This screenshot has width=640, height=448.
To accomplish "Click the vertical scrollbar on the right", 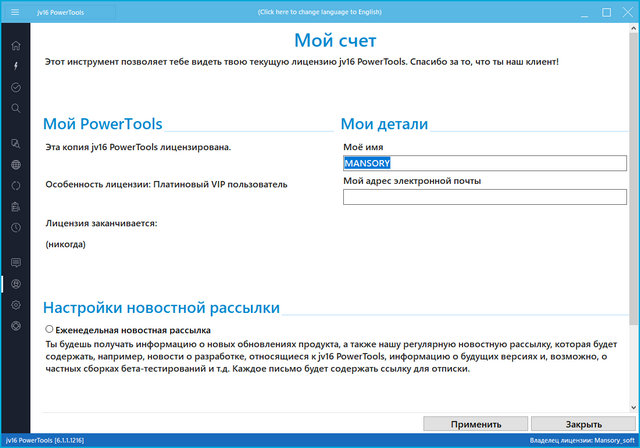I will 634,200.
